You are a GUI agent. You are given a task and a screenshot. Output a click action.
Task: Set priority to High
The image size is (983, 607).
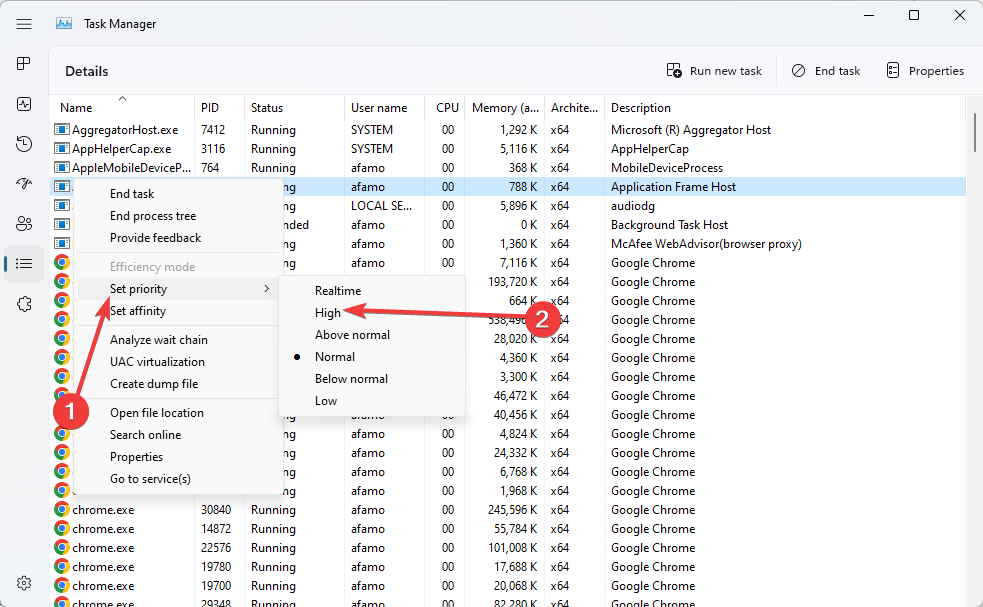click(372, 313)
